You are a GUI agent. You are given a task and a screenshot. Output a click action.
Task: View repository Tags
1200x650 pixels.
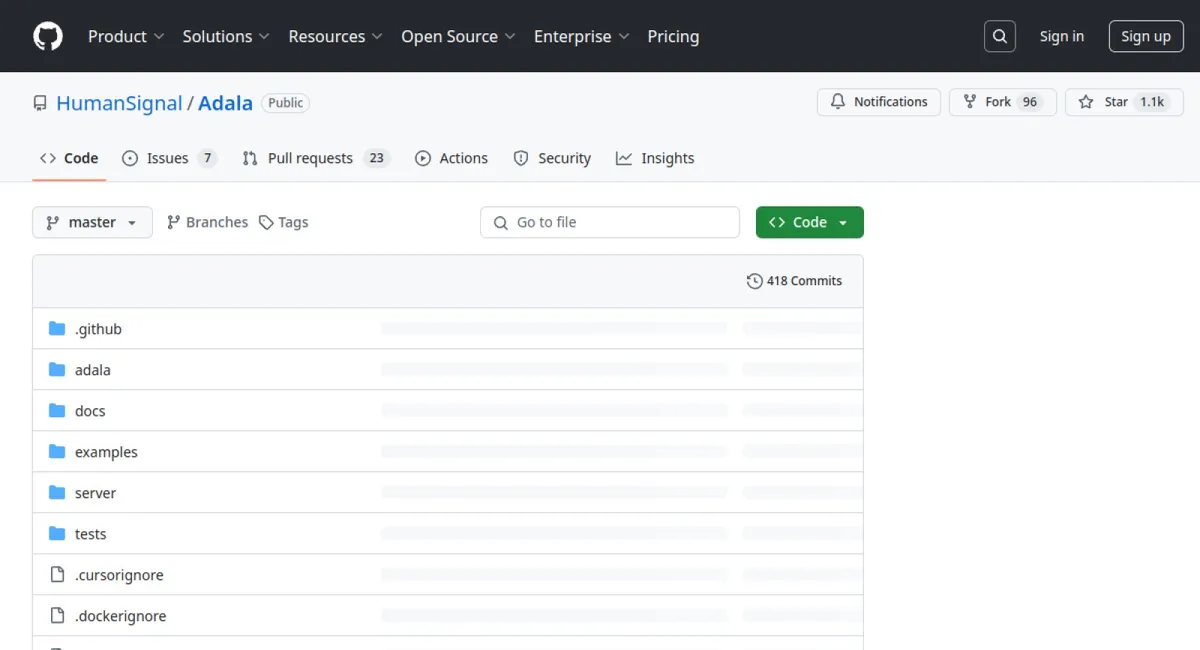pyautogui.click(x=284, y=222)
